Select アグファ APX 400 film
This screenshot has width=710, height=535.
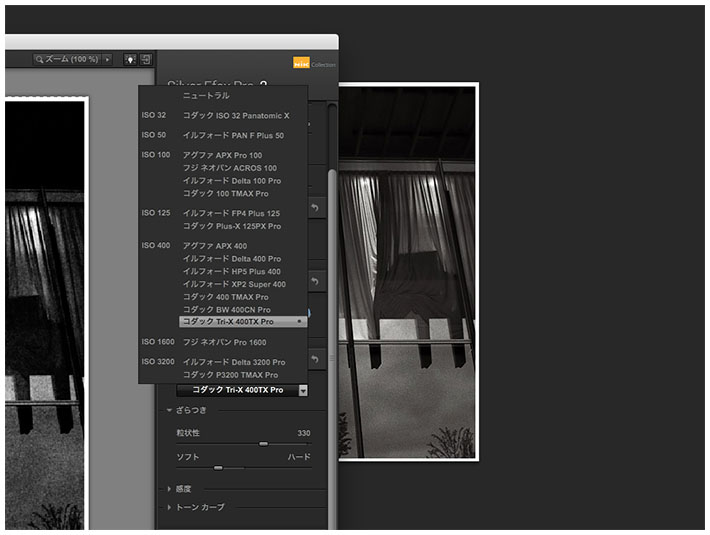pos(215,246)
